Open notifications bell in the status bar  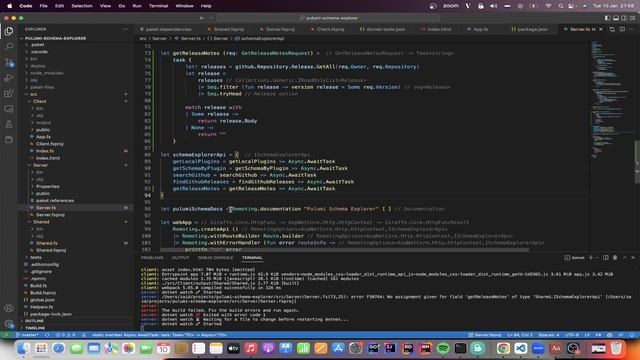coord(632,335)
